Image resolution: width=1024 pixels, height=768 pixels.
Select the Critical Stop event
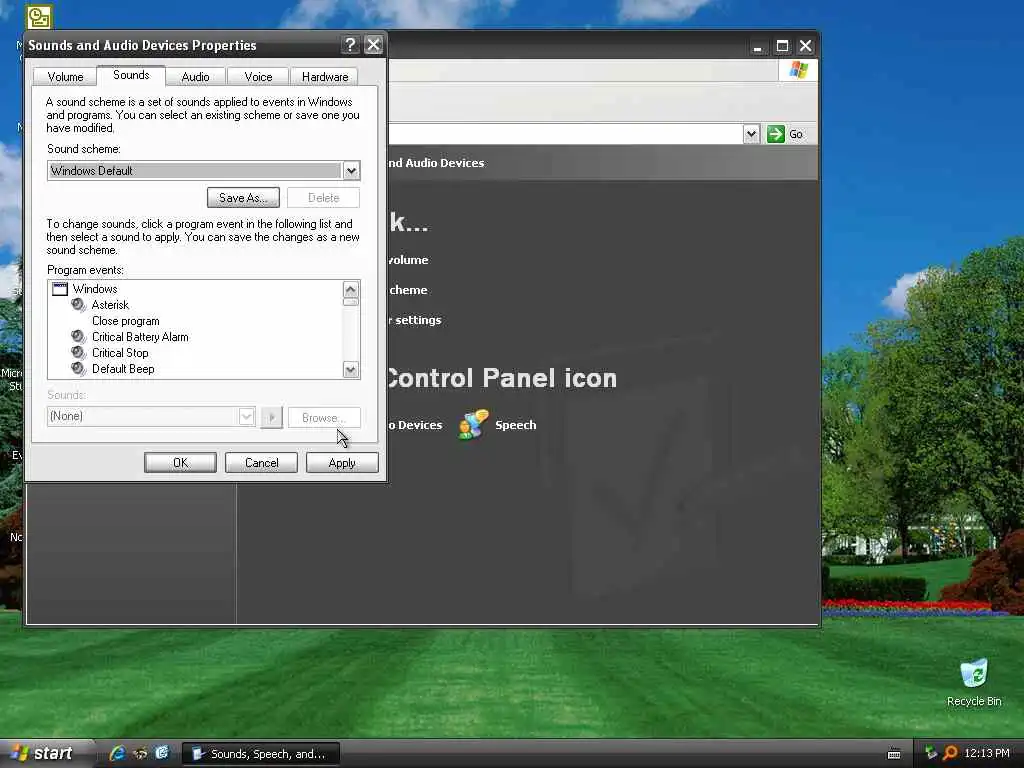point(120,353)
